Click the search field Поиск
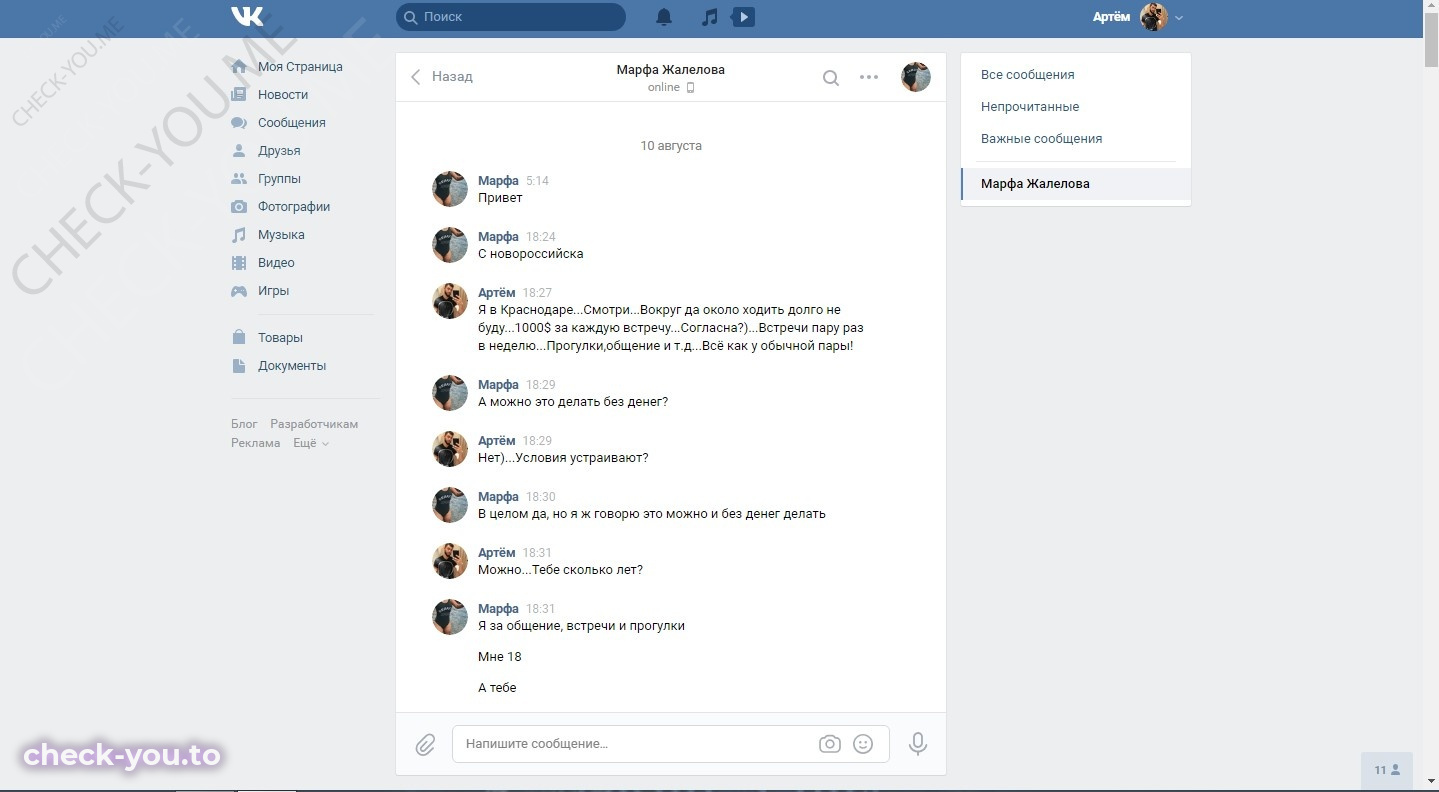The height and width of the screenshot is (792, 1439). (x=511, y=17)
